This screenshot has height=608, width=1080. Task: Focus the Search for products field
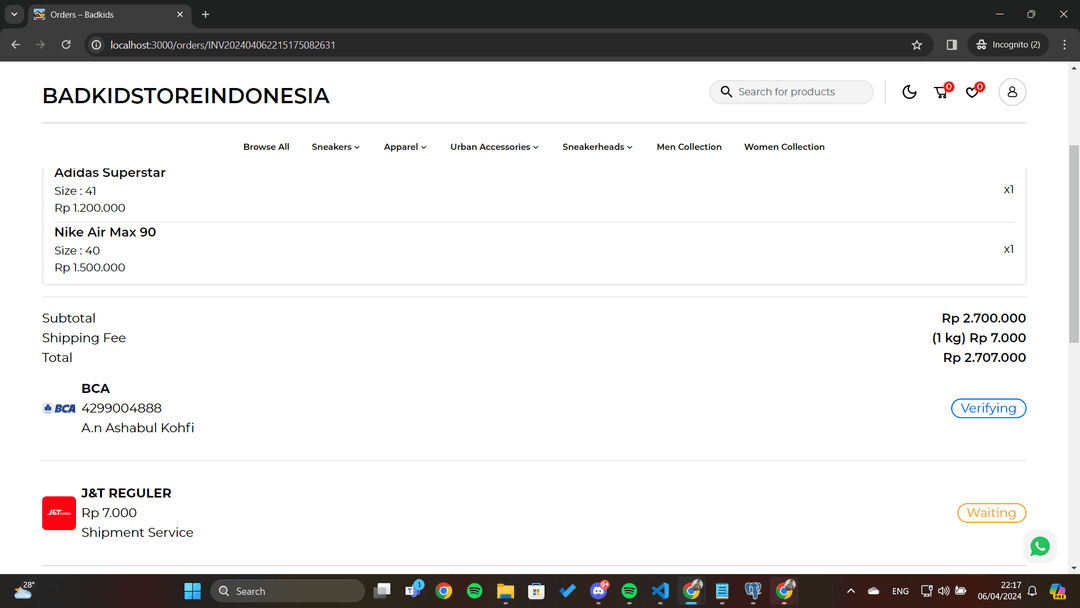(x=791, y=92)
